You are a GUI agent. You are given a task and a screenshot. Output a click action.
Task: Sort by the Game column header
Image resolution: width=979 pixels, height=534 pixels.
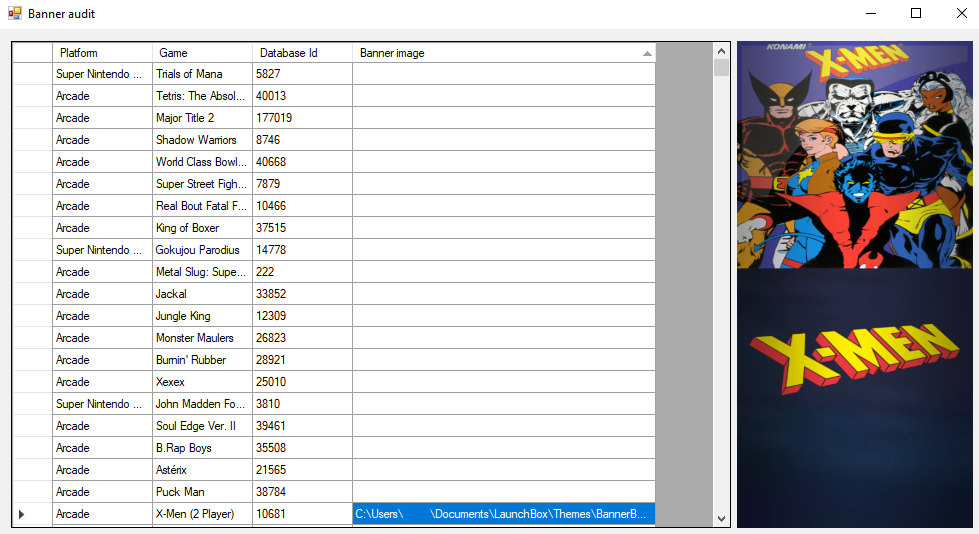pos(202,52)
